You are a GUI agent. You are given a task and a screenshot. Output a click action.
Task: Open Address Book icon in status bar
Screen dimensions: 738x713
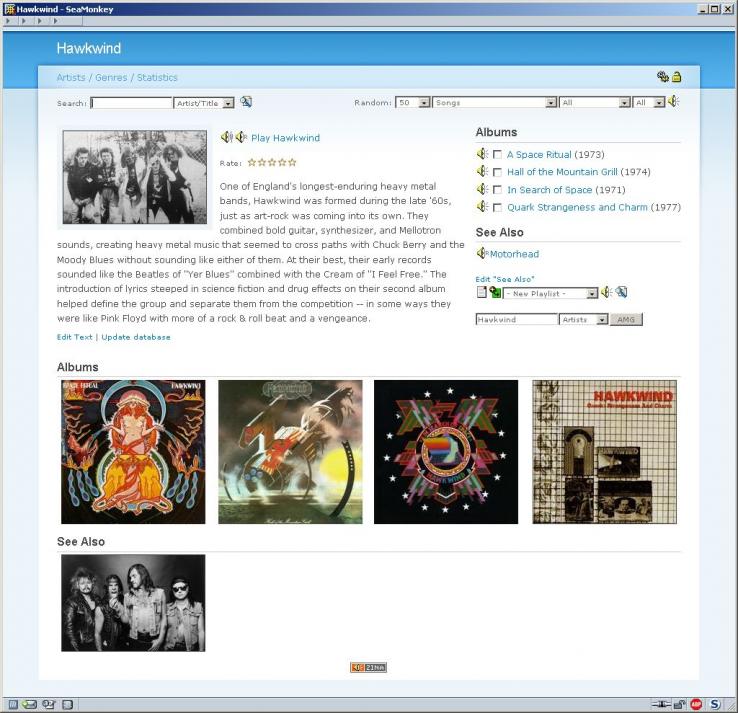pyautogui.click(x=68, y=705)
